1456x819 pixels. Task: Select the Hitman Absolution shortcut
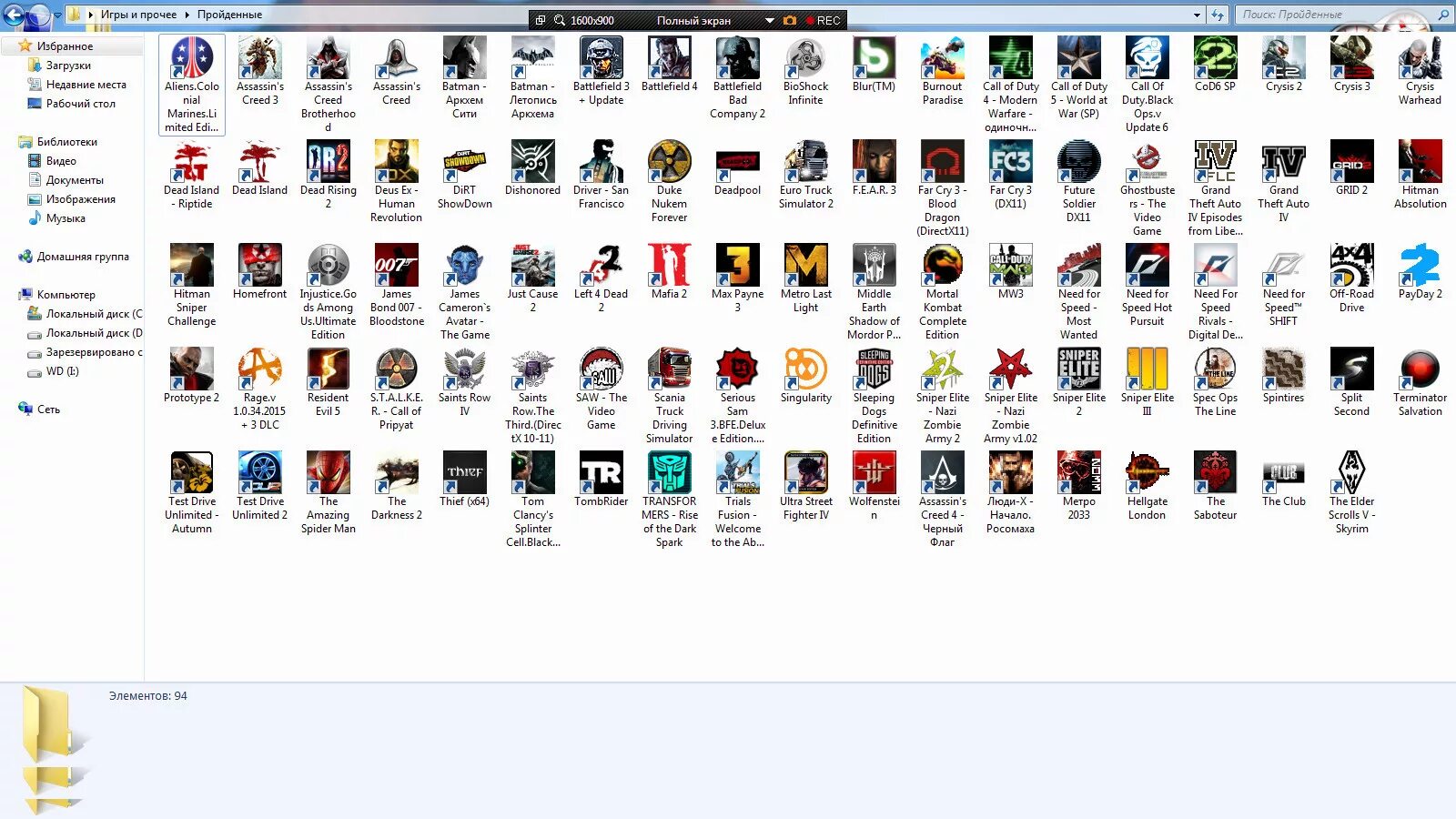coord(1420,162)
